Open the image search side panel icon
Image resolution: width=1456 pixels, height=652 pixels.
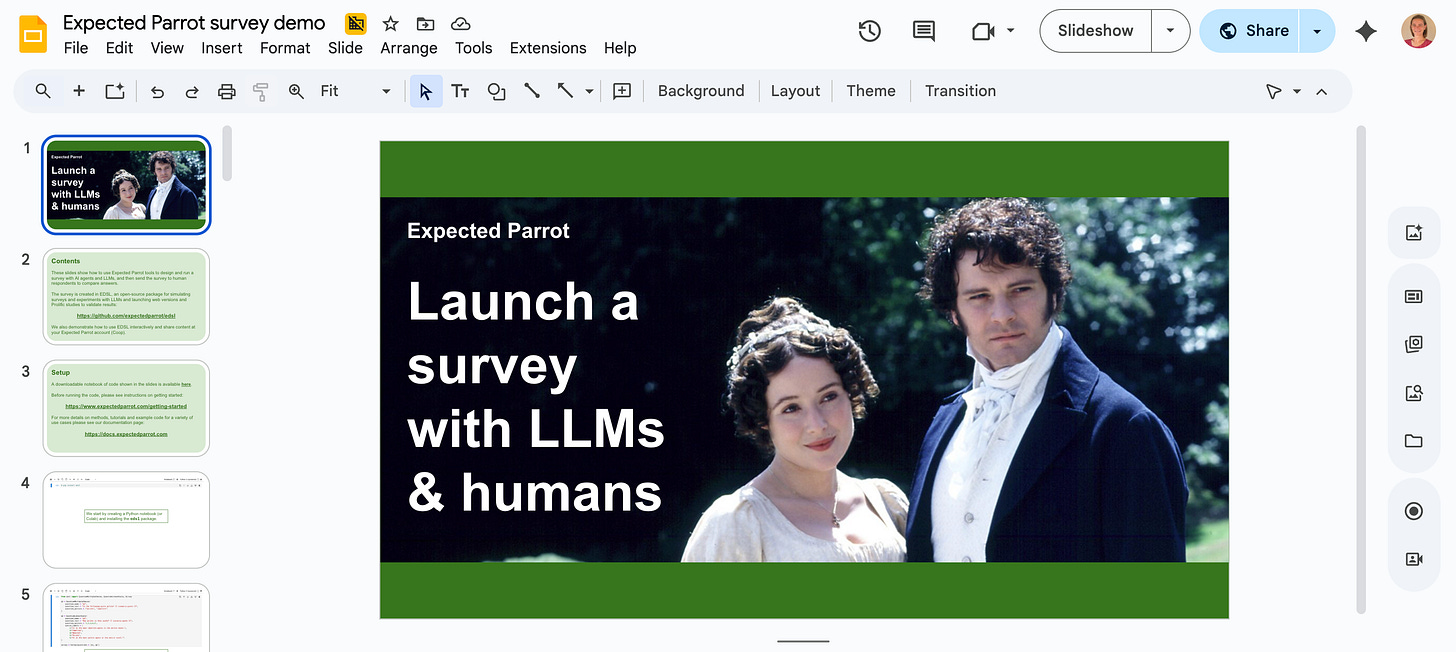pyautogui.click(x=1414, y=393)
